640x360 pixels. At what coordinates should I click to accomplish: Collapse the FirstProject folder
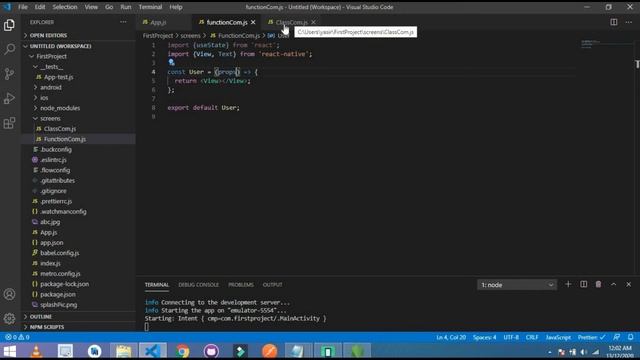point(51,56)
